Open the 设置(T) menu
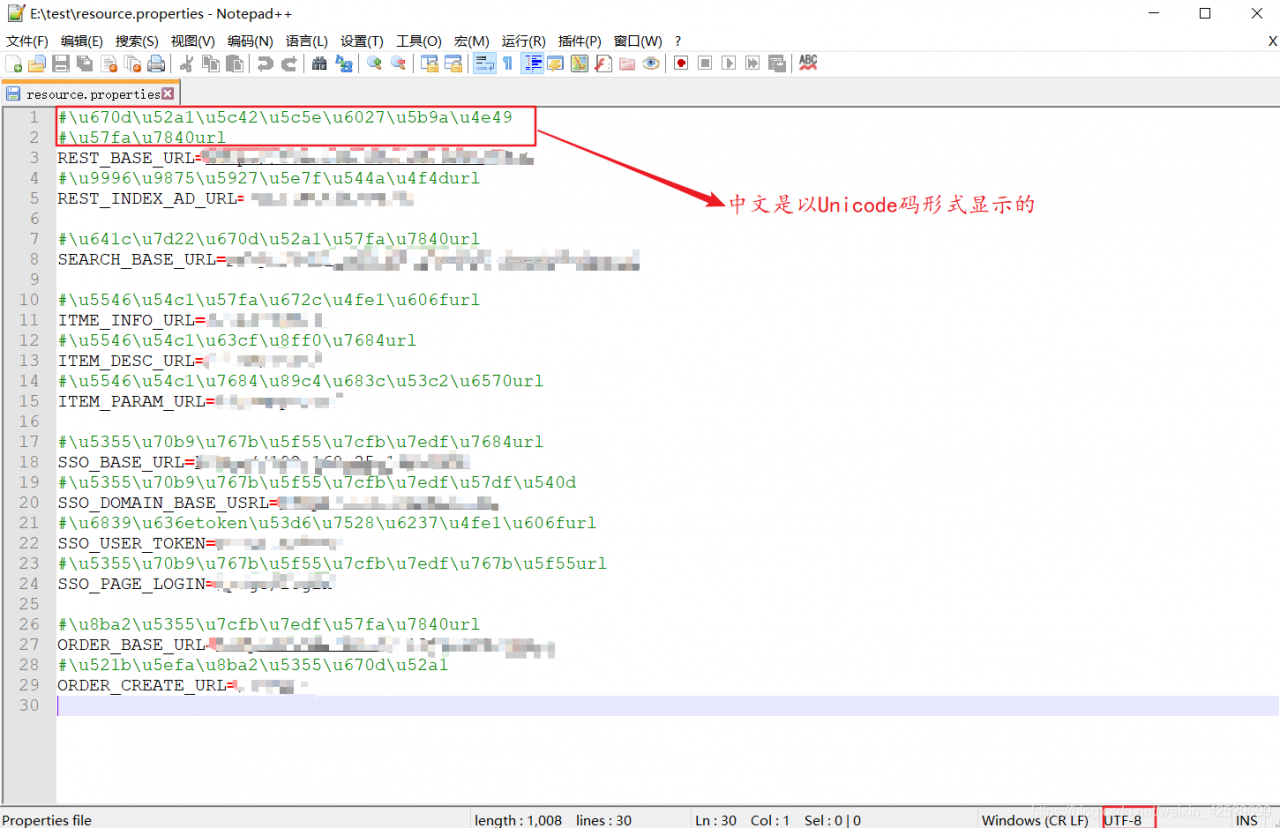The width and height of the screenshot is (1280, 828). point(362,41)
